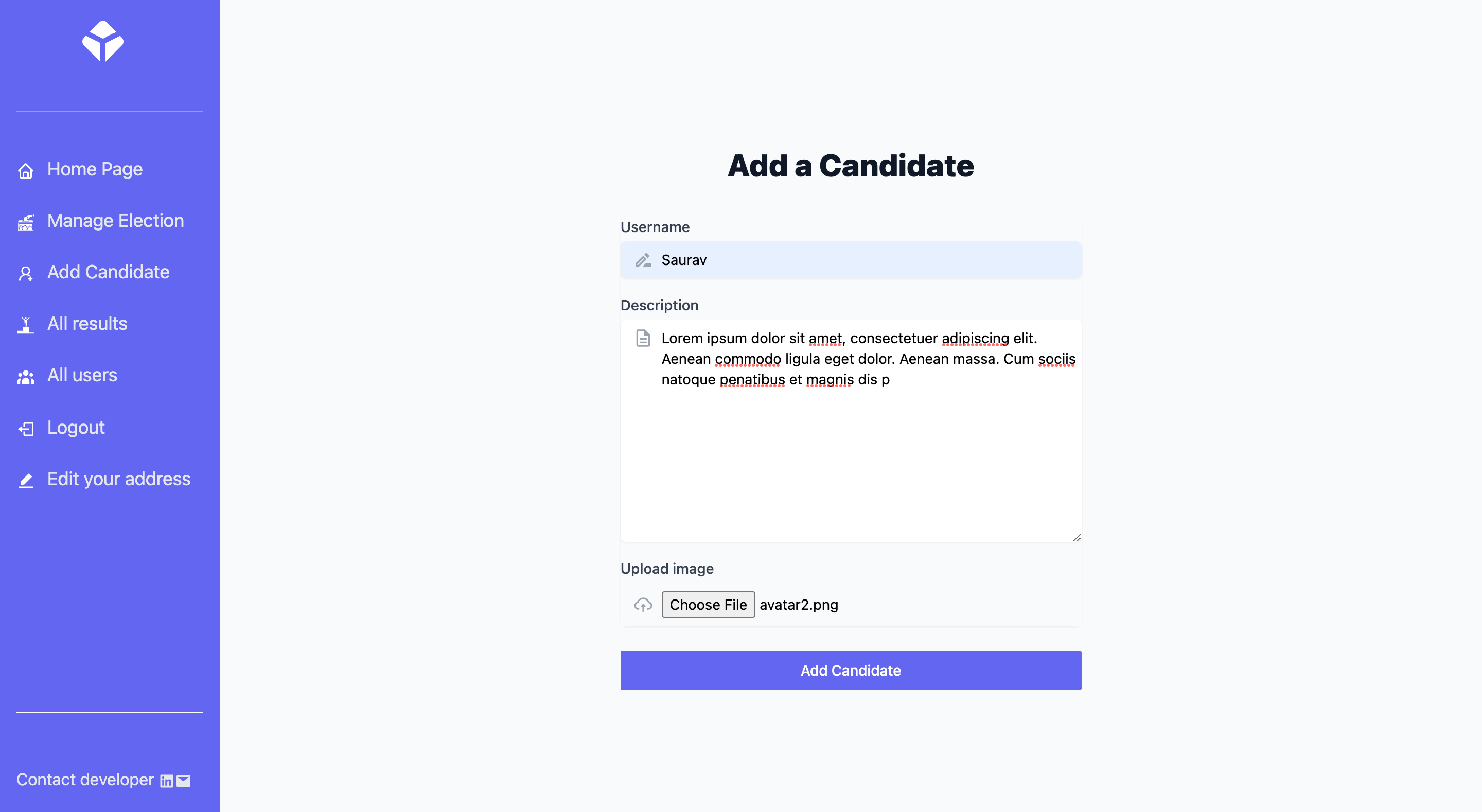Open the developer's LinkedIn profile icon

[x=166, y=781]
